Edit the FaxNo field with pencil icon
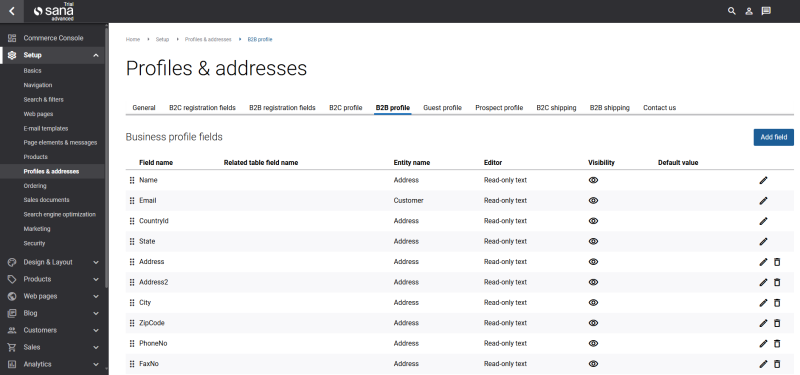Viewport: 800px width, 375px height. pyautogui.click(x=763, y=364)
